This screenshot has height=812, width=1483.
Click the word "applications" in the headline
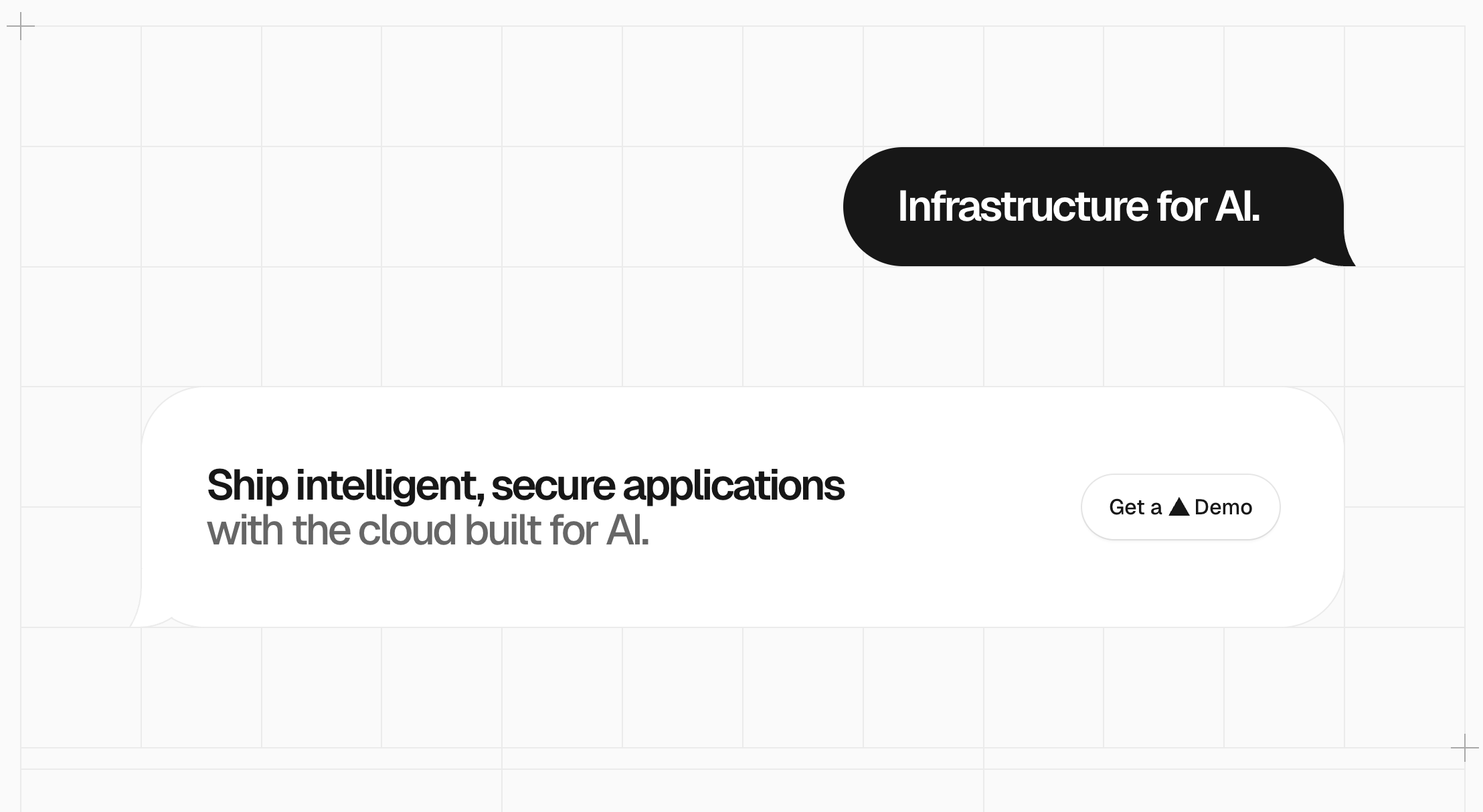(x=733, y=485)
